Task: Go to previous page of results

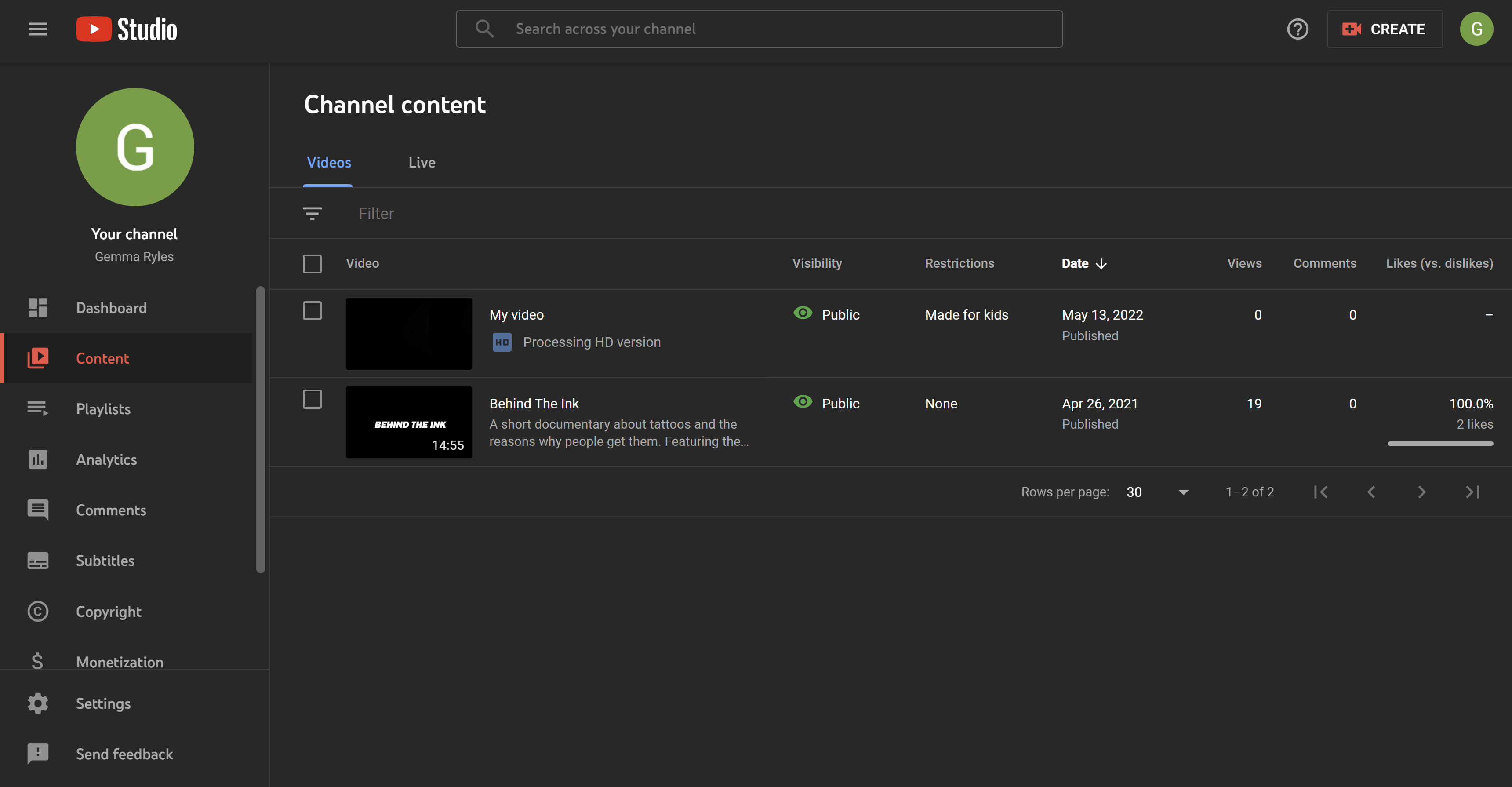Action: 1371,492
